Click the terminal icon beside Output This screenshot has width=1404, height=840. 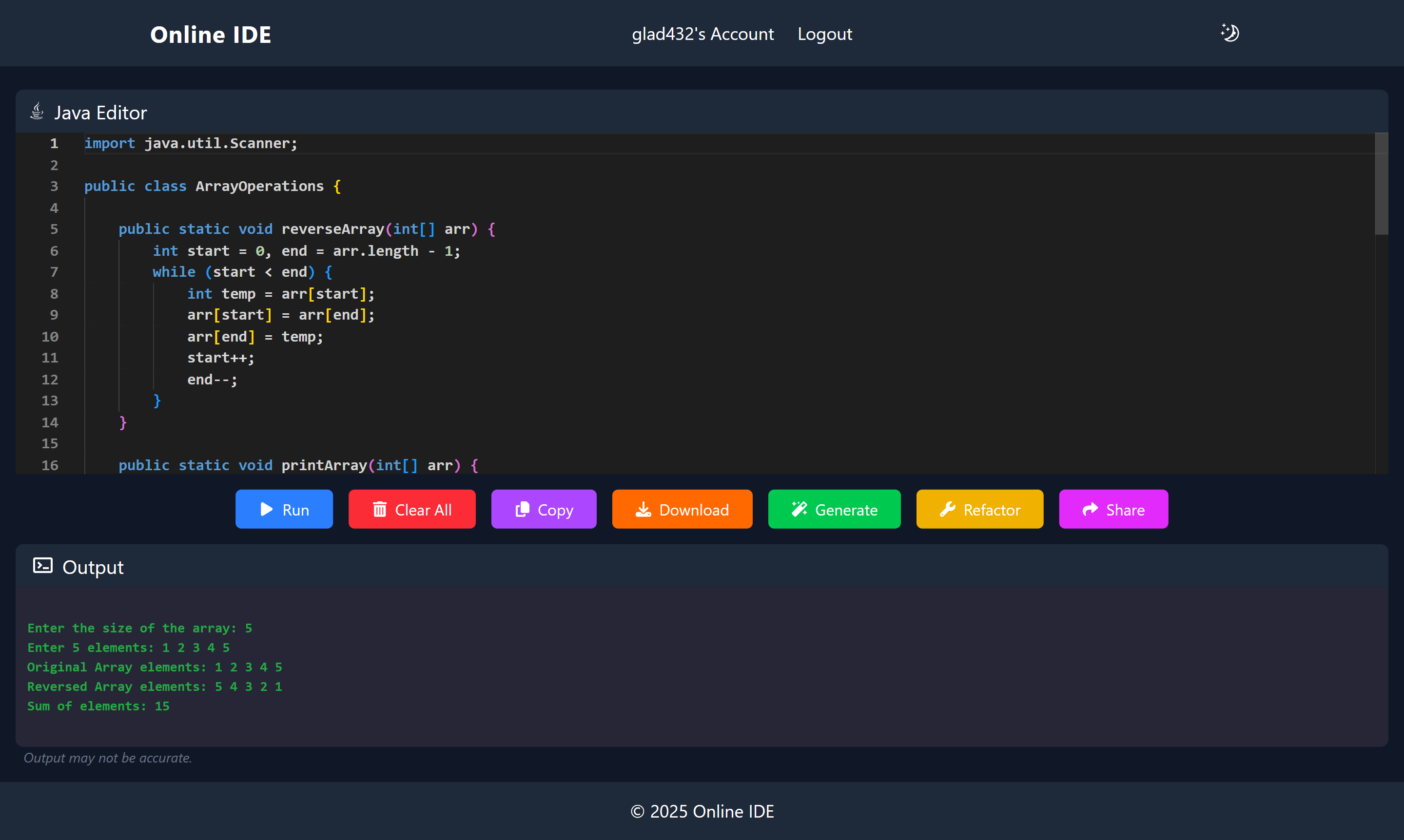pos(43,566)
